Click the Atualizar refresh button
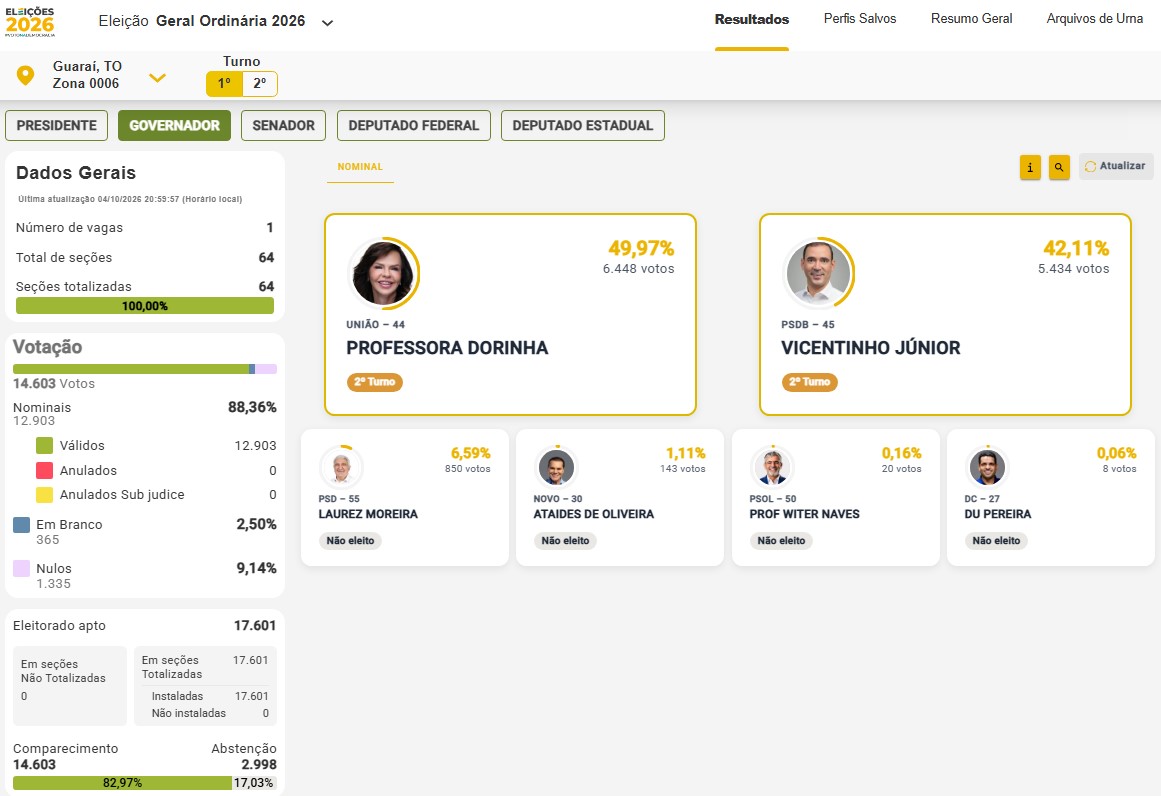1161x796 pixels. pyautogui.click(x=1116, y=167)
